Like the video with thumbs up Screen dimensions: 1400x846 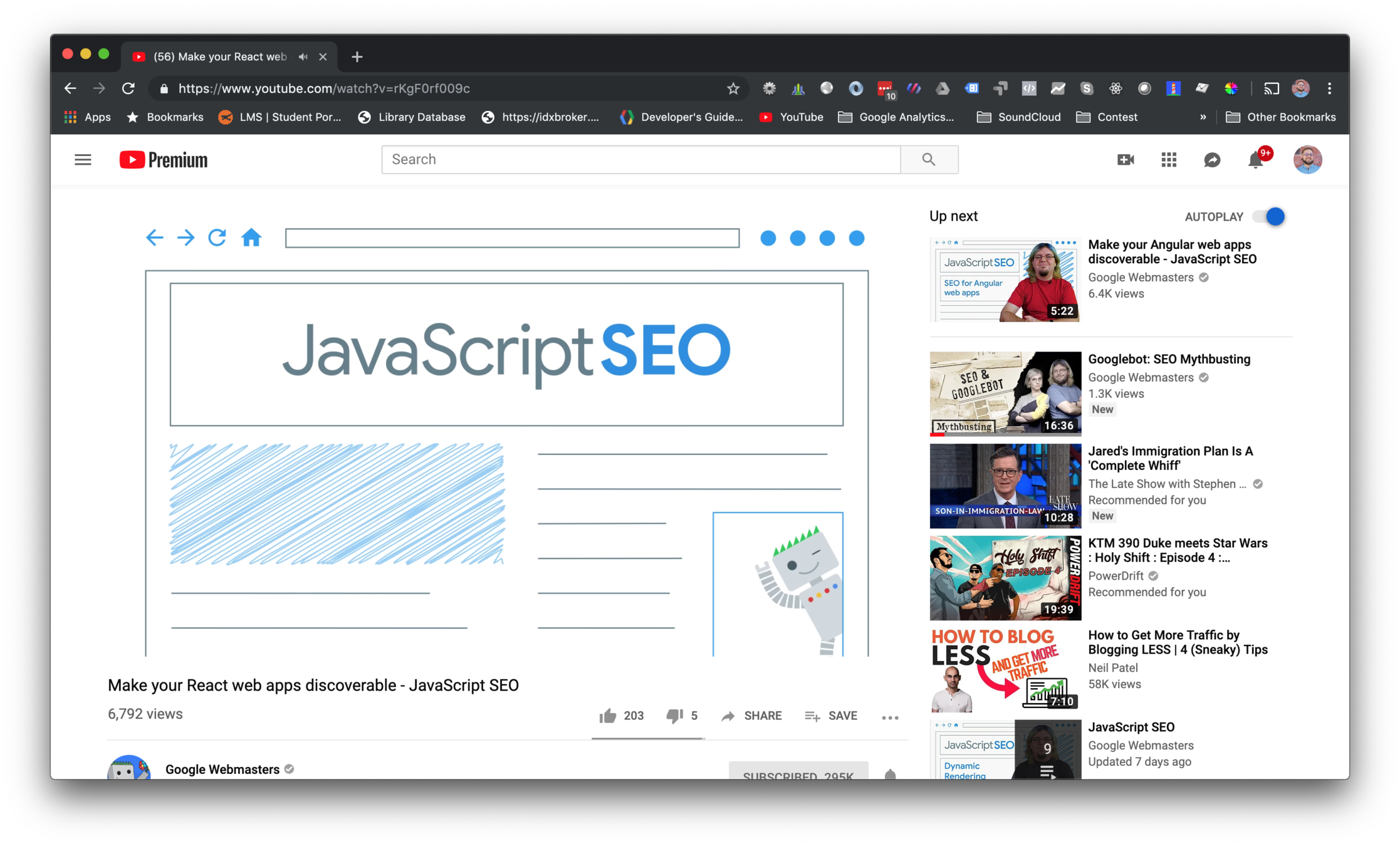pos(608,716)
